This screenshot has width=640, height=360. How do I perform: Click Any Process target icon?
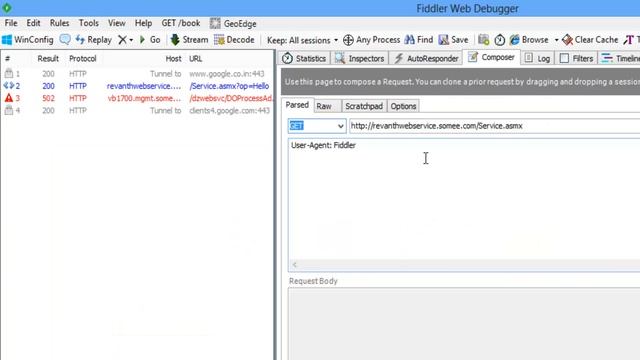[348, 40]
